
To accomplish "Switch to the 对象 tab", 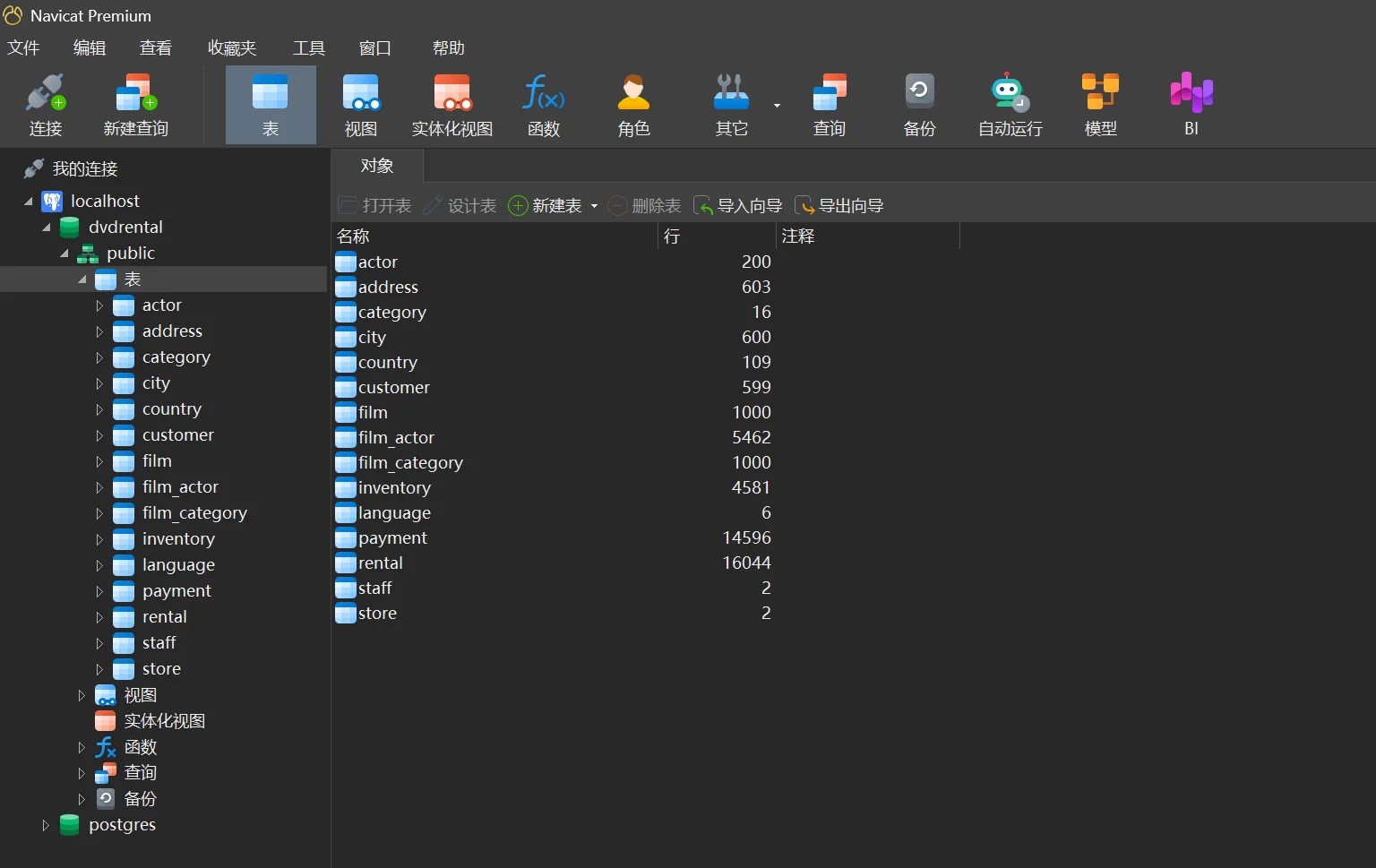I will click(x=377, y=167).
